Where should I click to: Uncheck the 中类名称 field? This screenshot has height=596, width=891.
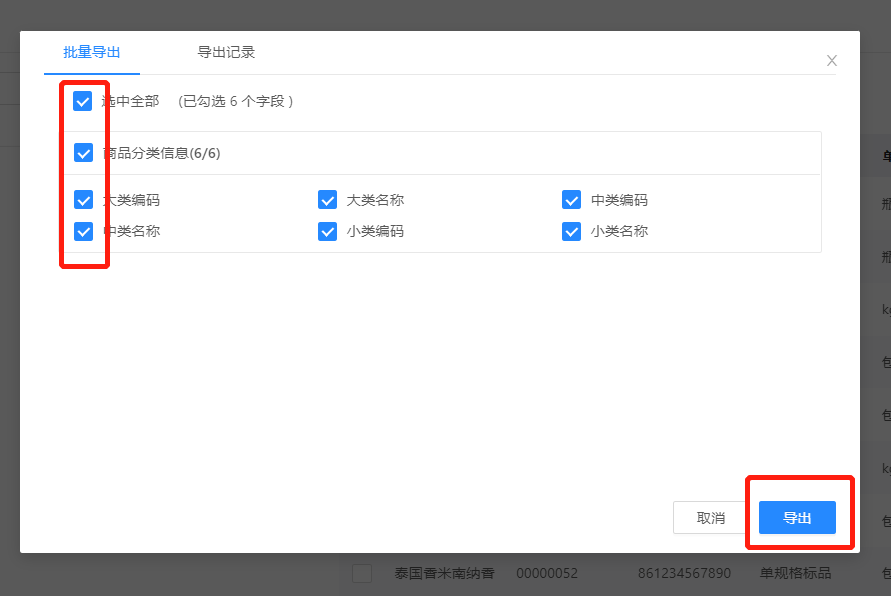84,231
